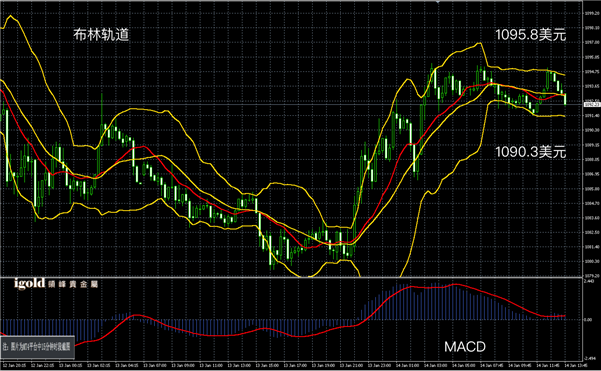Click the gray note box at bottom left
The image size is (601, 371).
37,347
